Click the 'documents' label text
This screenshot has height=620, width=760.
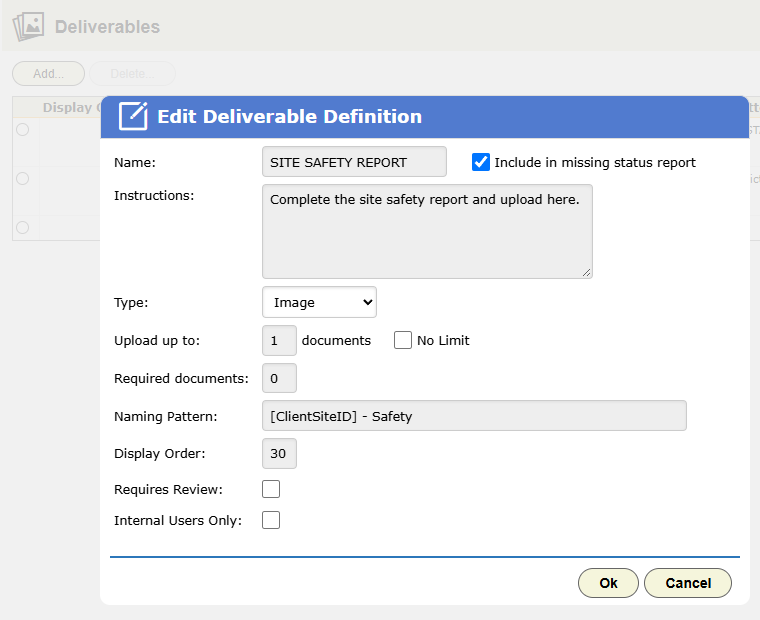[x=336, y=340]
